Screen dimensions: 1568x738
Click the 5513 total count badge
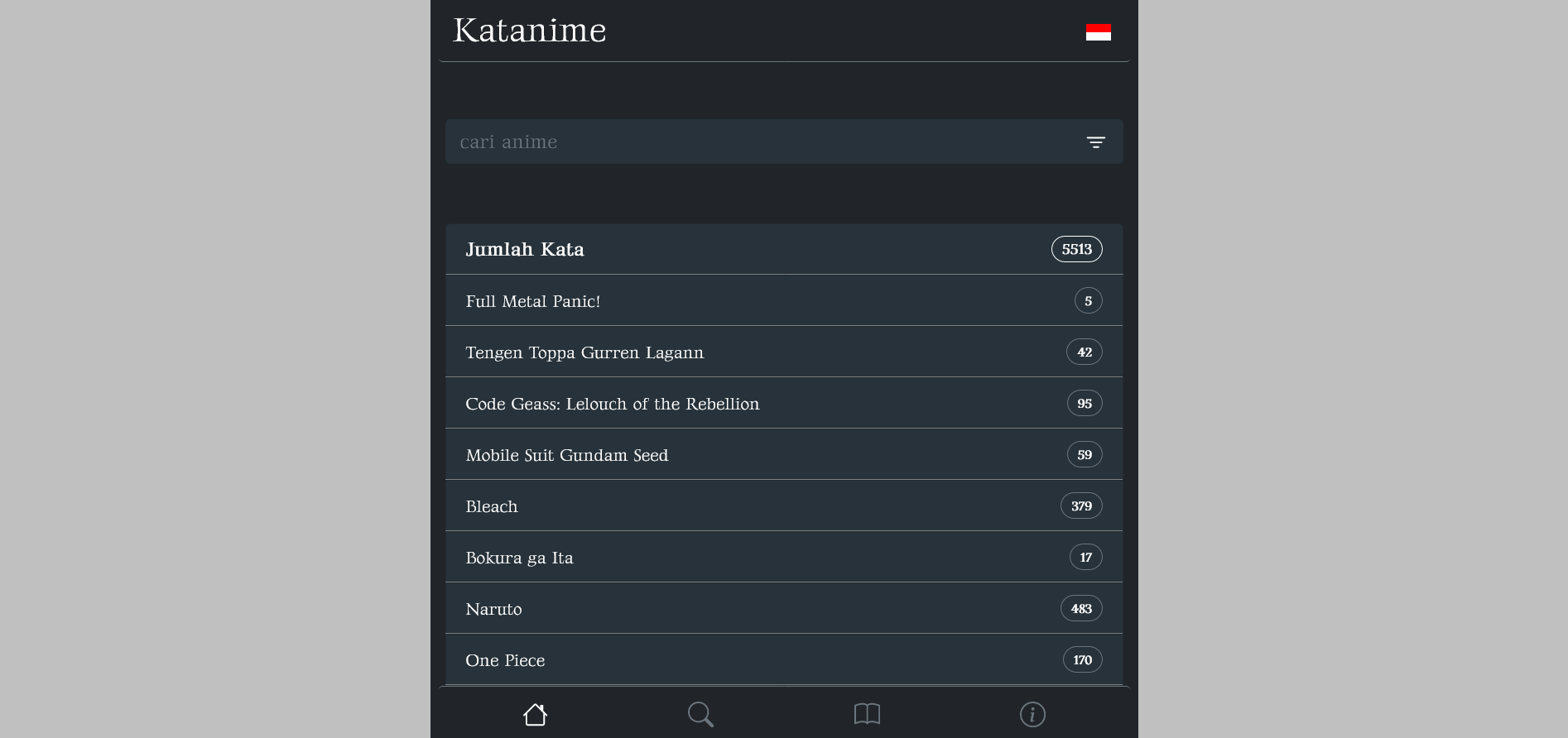pyautogui.click(x=1076, y=249)
